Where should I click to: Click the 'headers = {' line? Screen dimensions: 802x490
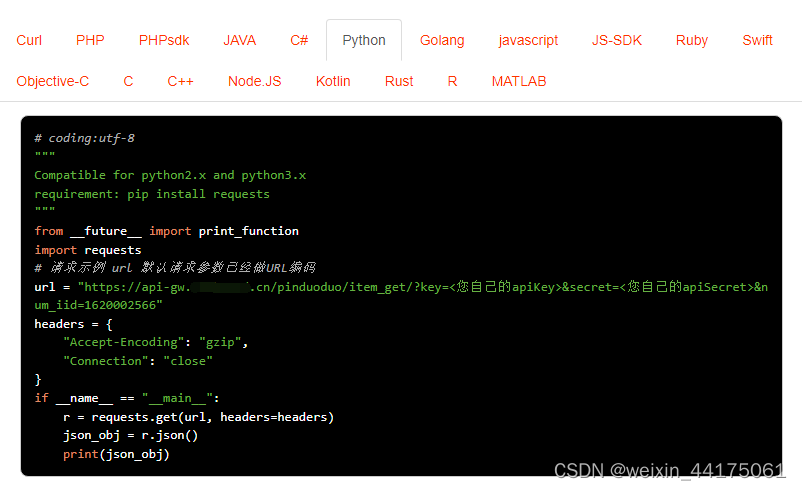click(73, 324)
